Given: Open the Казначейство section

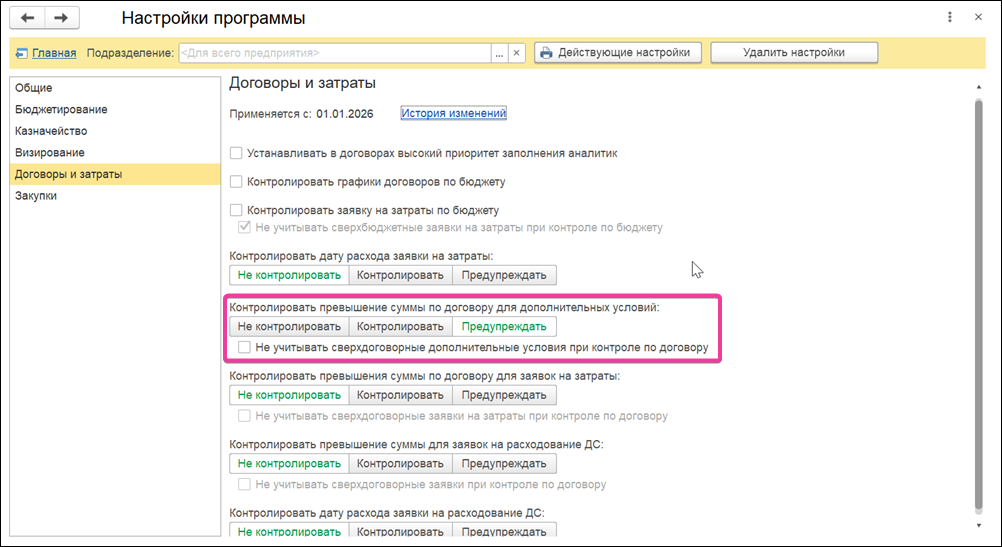Looking at the screenshot, I should coord(51,131).
